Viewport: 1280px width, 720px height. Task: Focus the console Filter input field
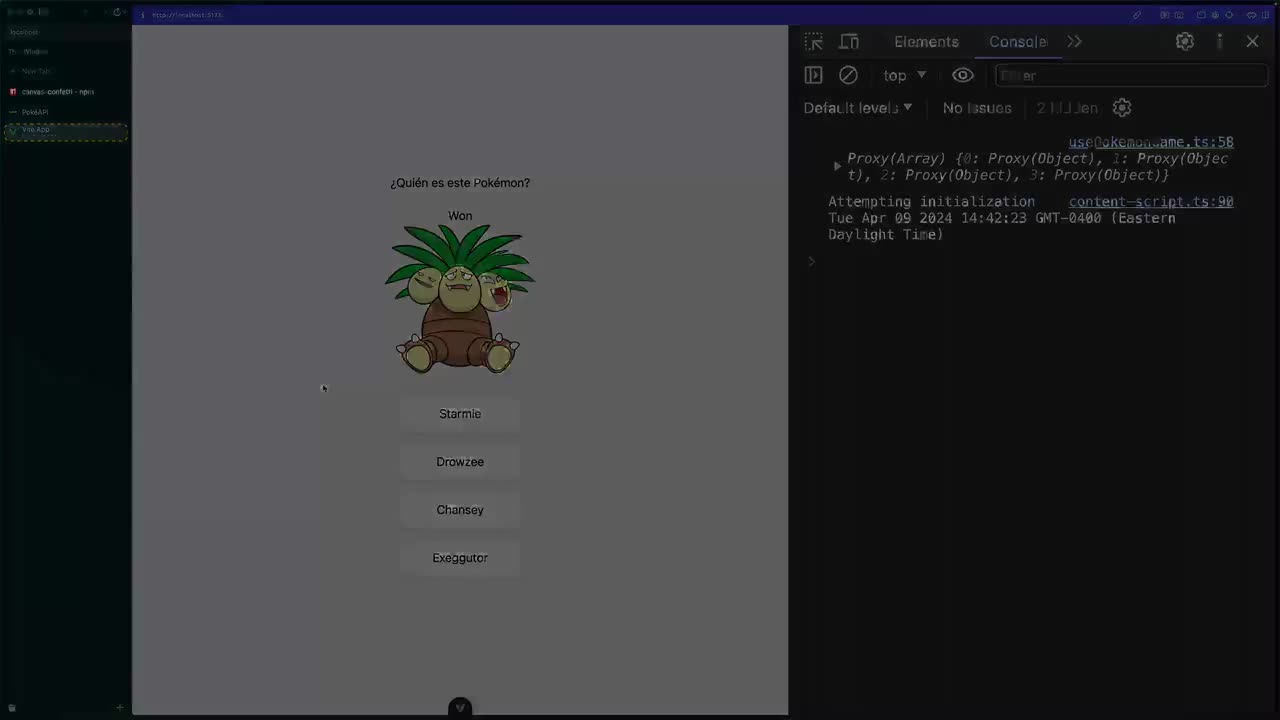tap(1131, 75)
